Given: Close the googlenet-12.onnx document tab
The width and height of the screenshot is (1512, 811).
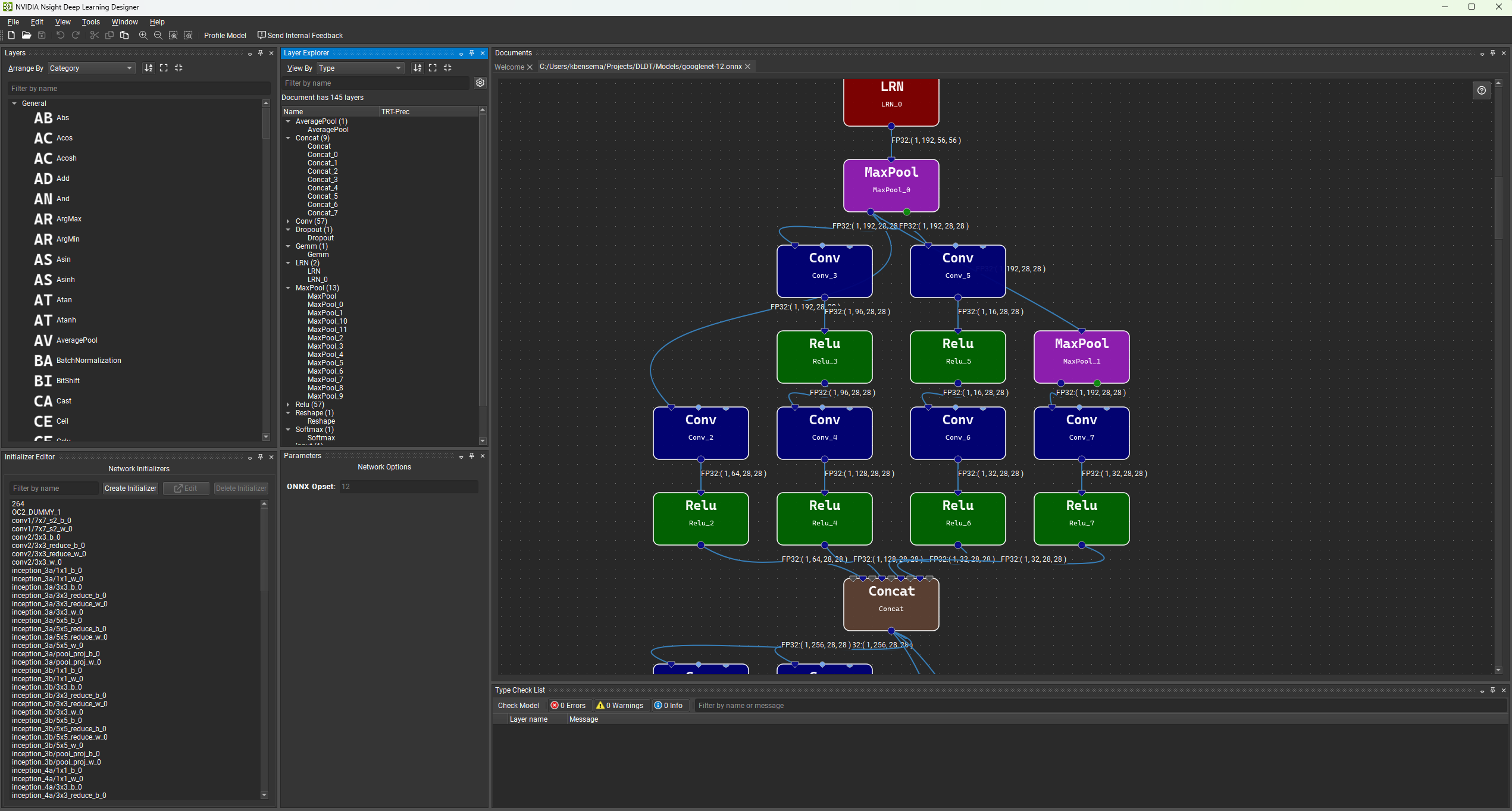Looking at the screenshot, I should coord(748,67).
